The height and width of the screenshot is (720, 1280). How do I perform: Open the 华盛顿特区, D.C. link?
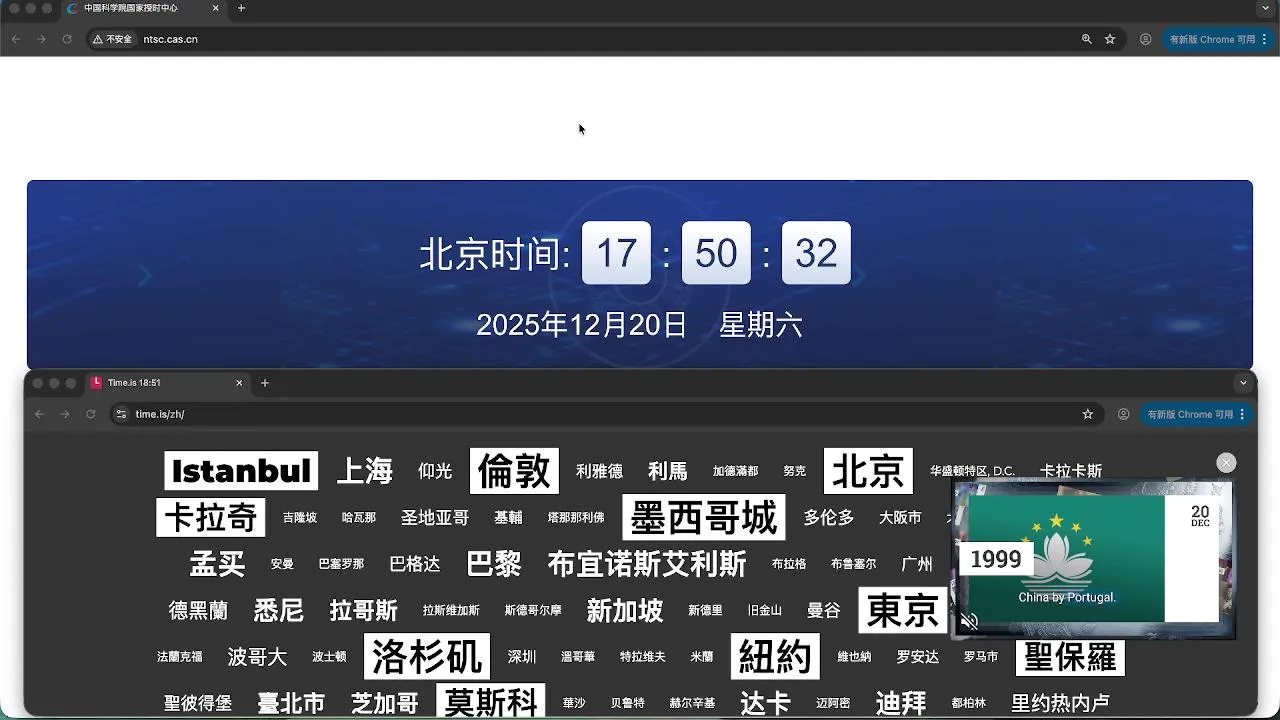[972, 471]
